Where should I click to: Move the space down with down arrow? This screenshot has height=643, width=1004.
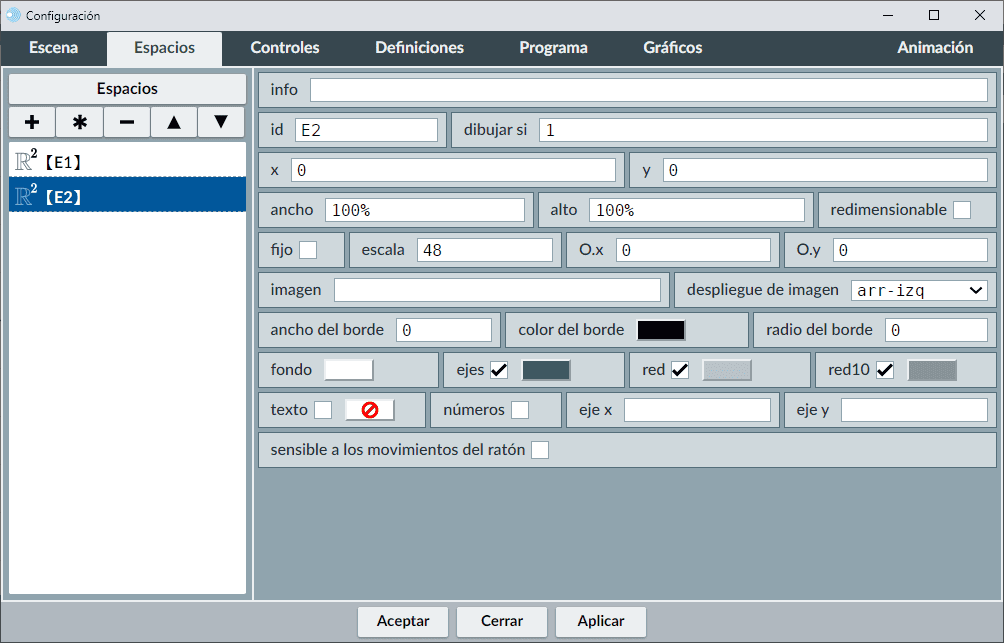(221, 122)
